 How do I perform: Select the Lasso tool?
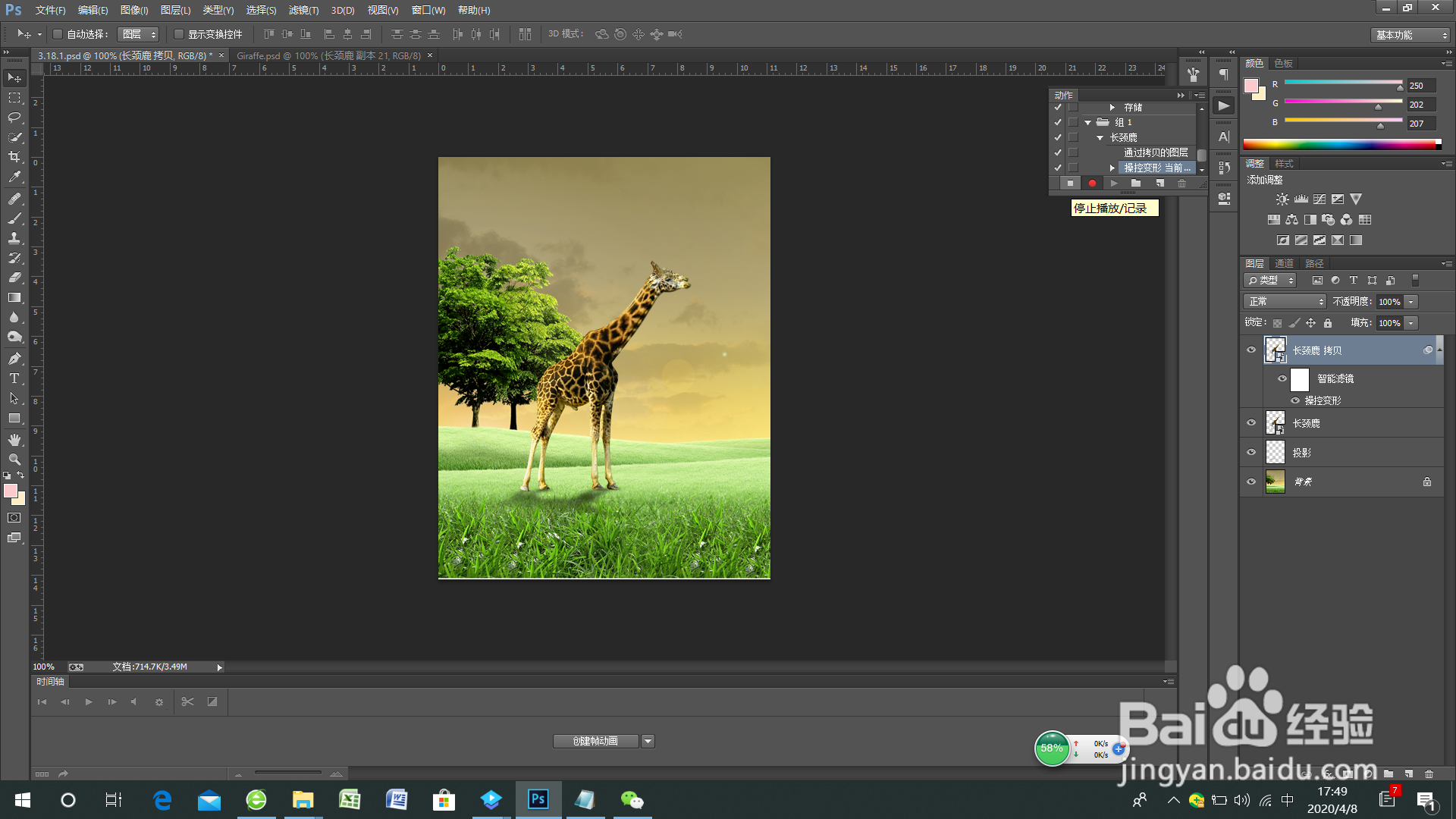click(x=14, y=118)
